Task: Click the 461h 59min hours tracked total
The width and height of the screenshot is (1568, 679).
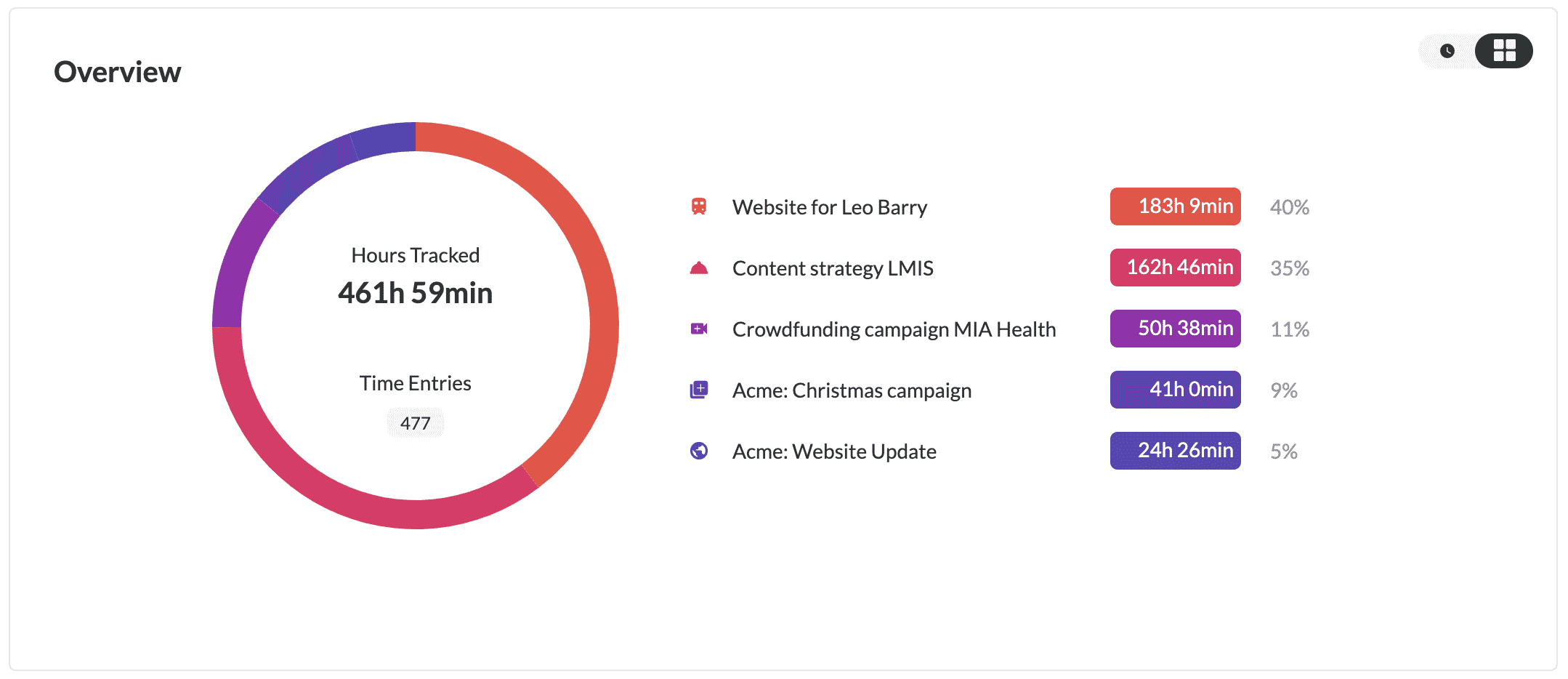Action: click(415, 293)
